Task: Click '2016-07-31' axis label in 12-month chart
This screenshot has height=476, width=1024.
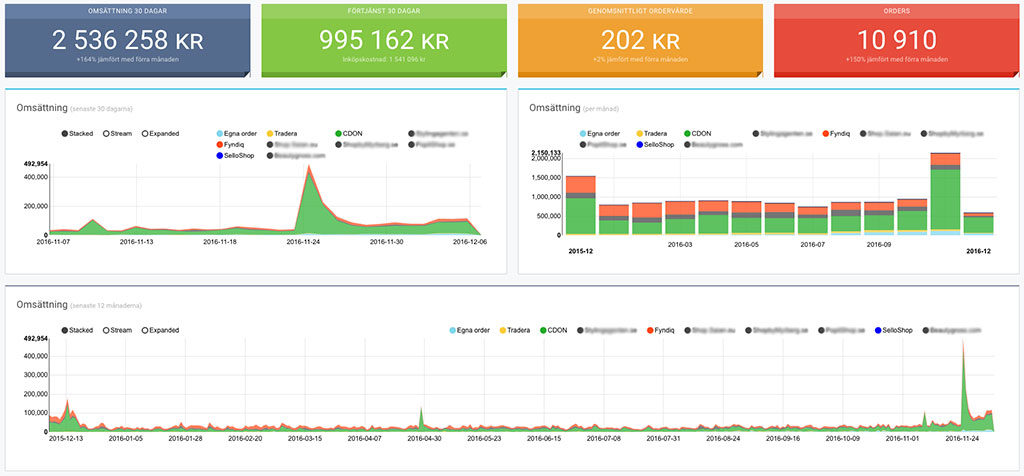Action: [x=663, y=439]
